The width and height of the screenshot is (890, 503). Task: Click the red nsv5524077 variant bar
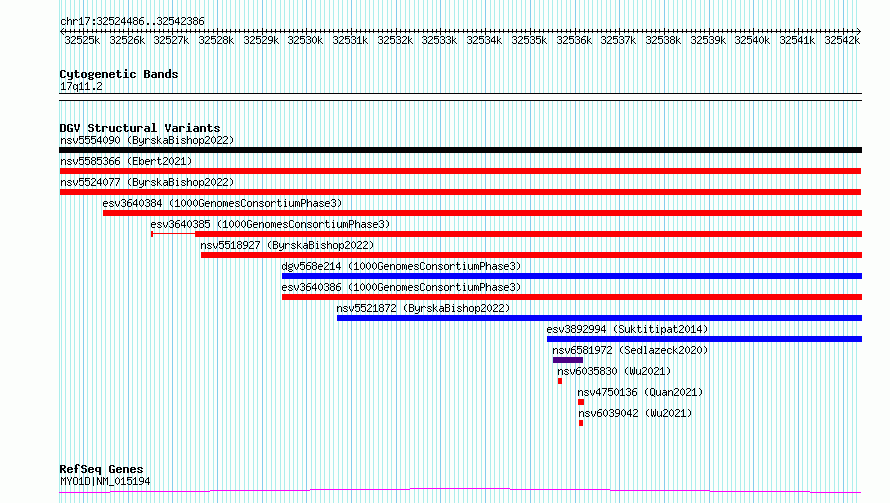460,192
